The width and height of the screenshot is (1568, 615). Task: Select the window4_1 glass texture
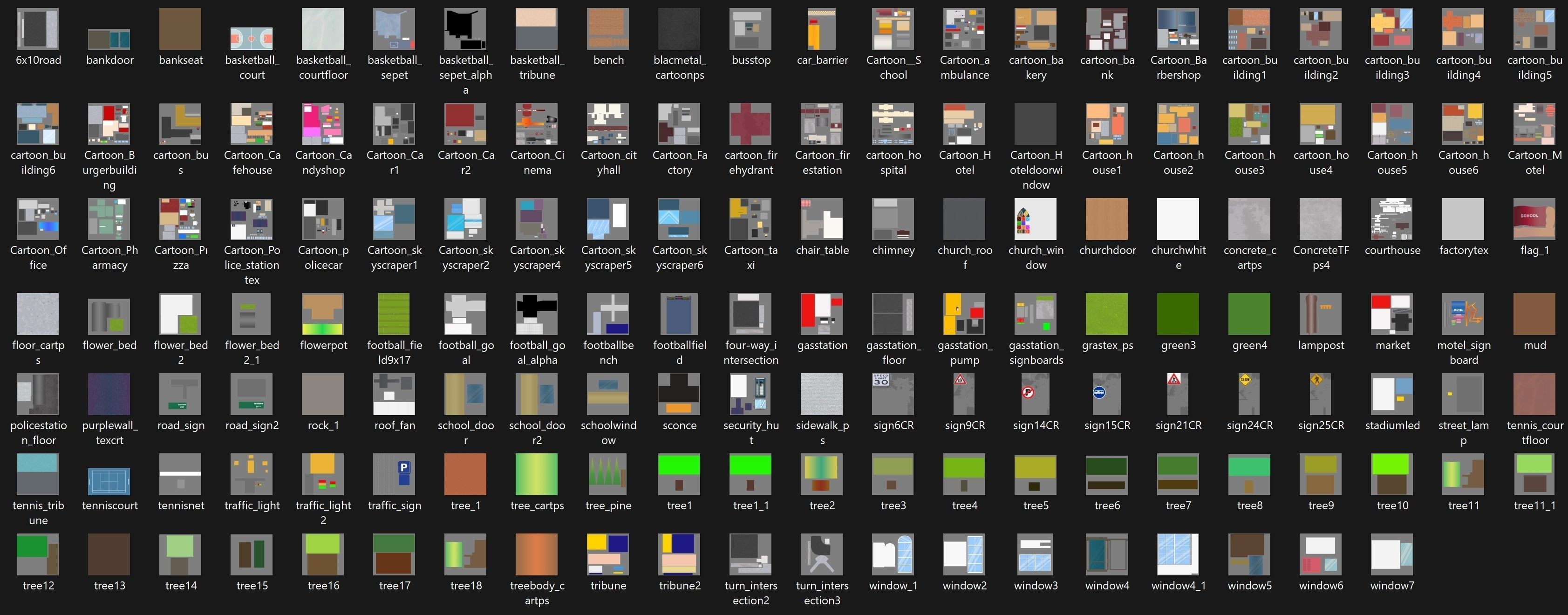1178,554
